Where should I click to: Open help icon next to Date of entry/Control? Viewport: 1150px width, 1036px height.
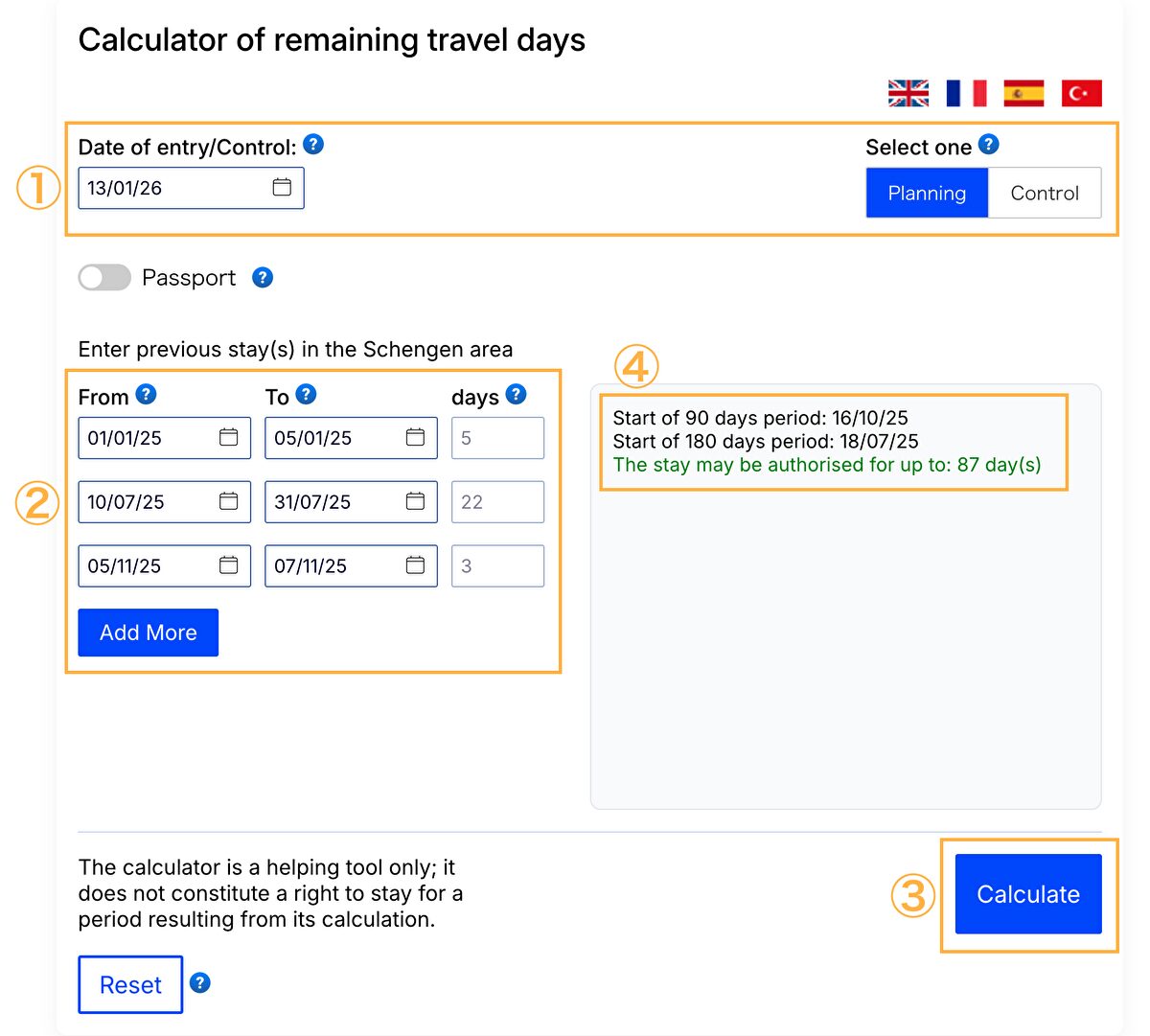pyautogui.click(x=313, y=145)
